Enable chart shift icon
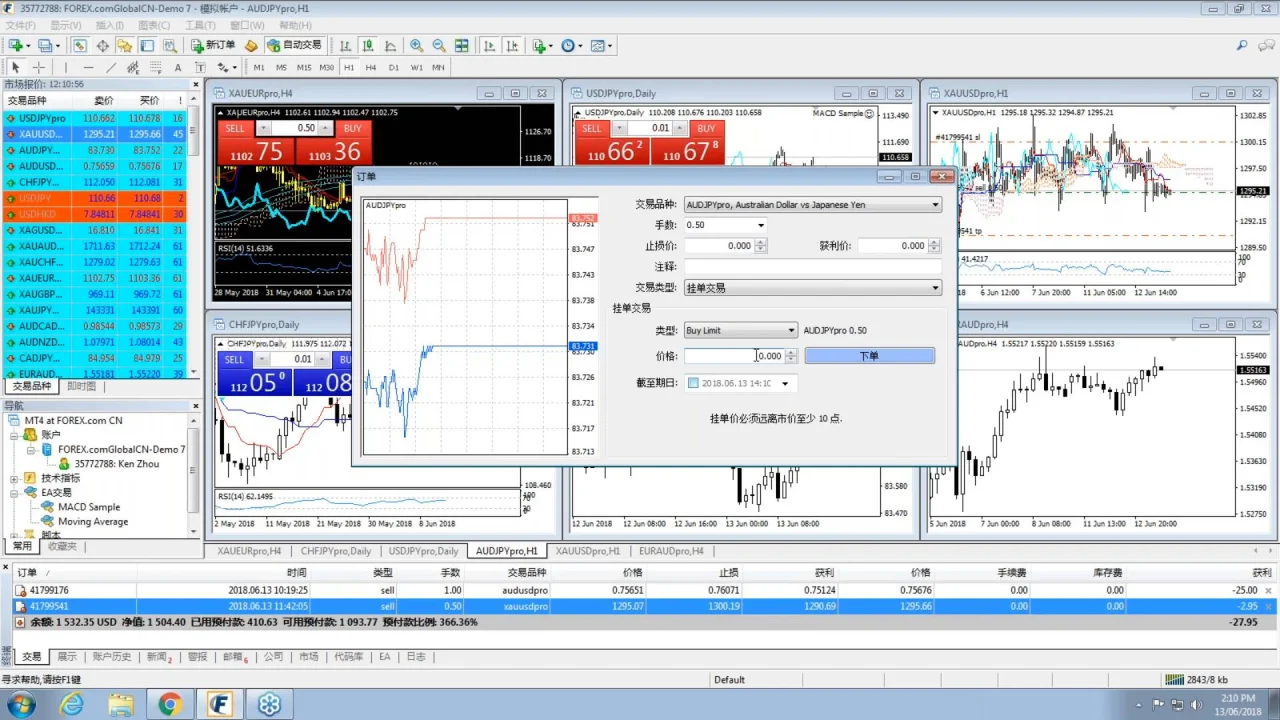Screen dimensions: 1280x720 click(x=512, y=45)
